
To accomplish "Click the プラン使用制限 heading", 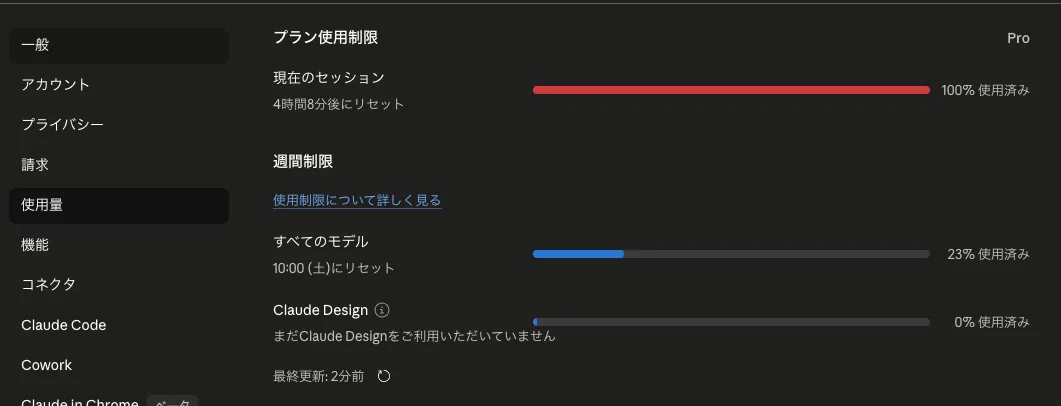I will point(325,38).
